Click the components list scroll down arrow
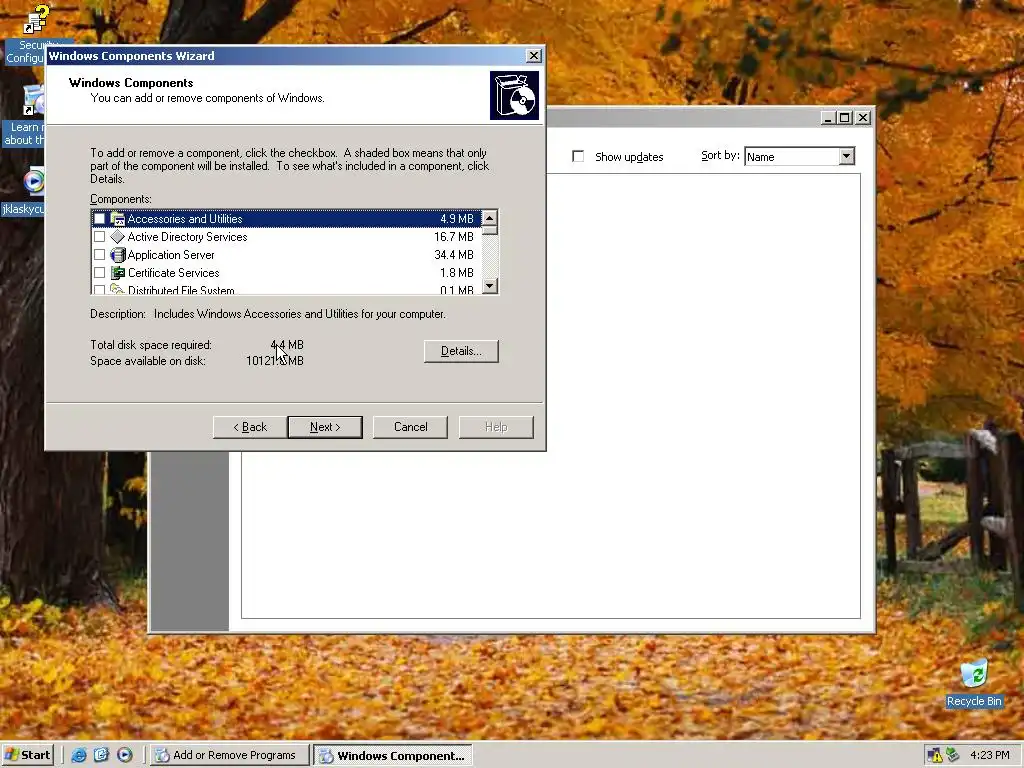1024x768 pixels. [490, 286]
